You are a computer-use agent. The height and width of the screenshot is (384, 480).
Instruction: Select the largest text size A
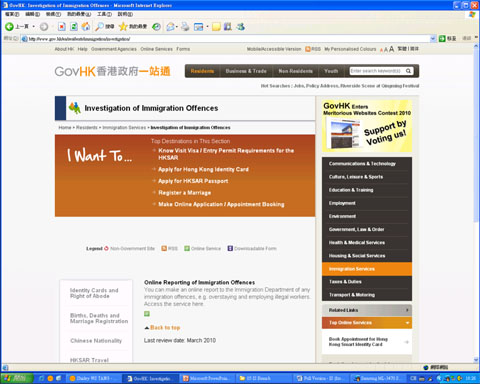click(x=392, y=49)
